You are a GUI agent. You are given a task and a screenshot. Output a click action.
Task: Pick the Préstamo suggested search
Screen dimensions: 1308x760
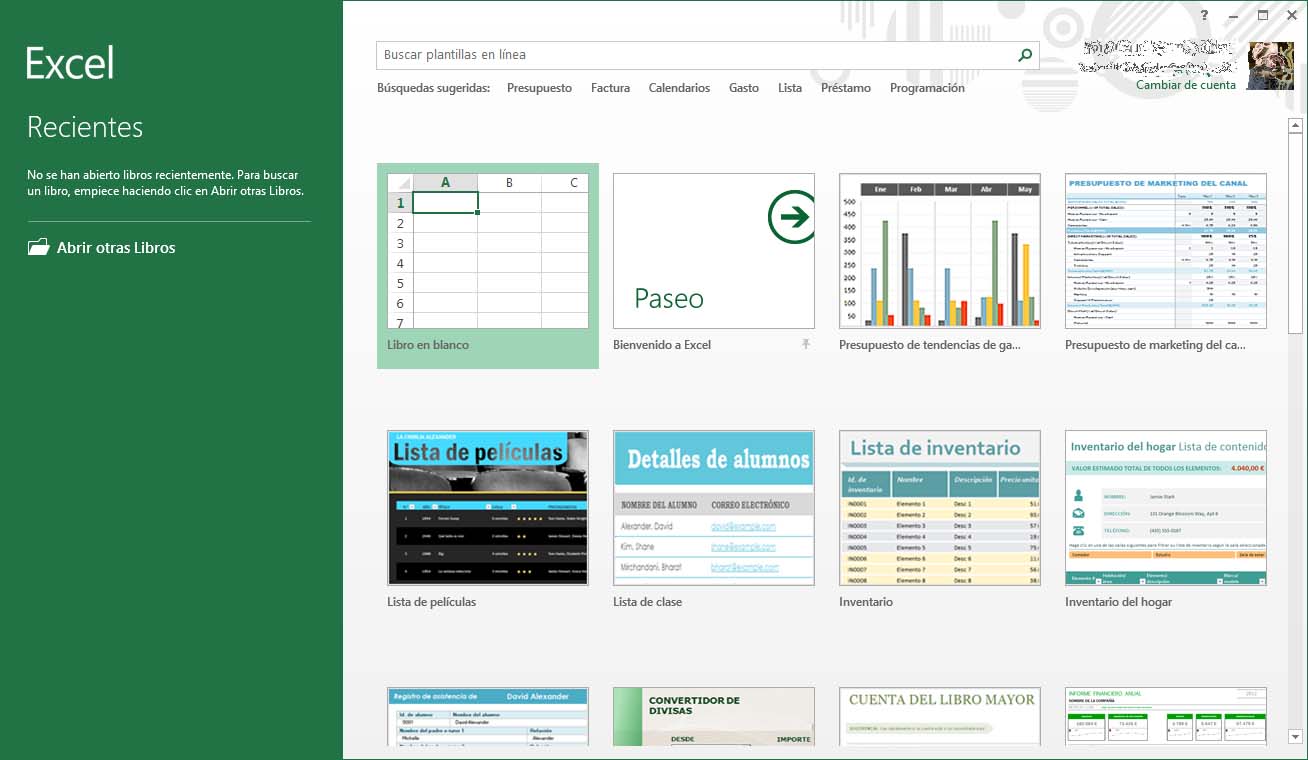pos(846,88)
